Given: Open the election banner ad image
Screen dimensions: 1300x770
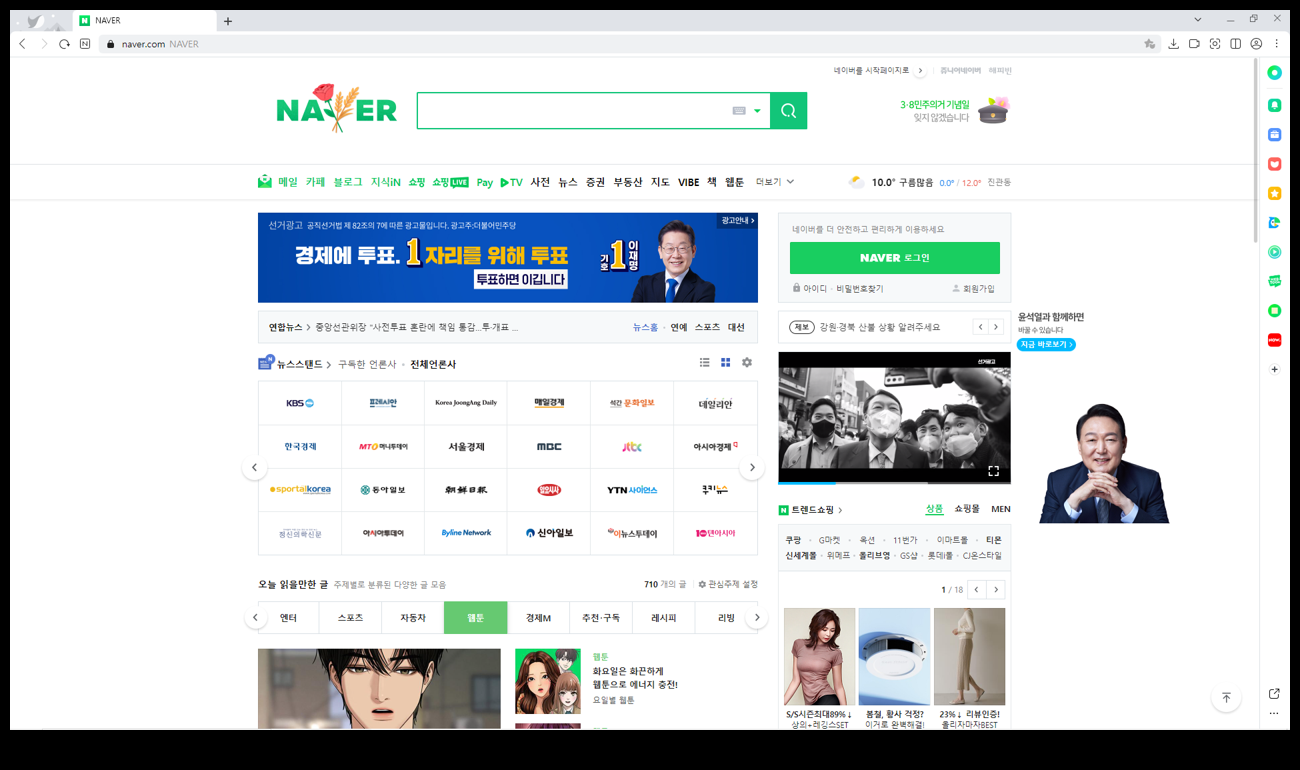Looking at the screenshot, I should tap(507, 258).
